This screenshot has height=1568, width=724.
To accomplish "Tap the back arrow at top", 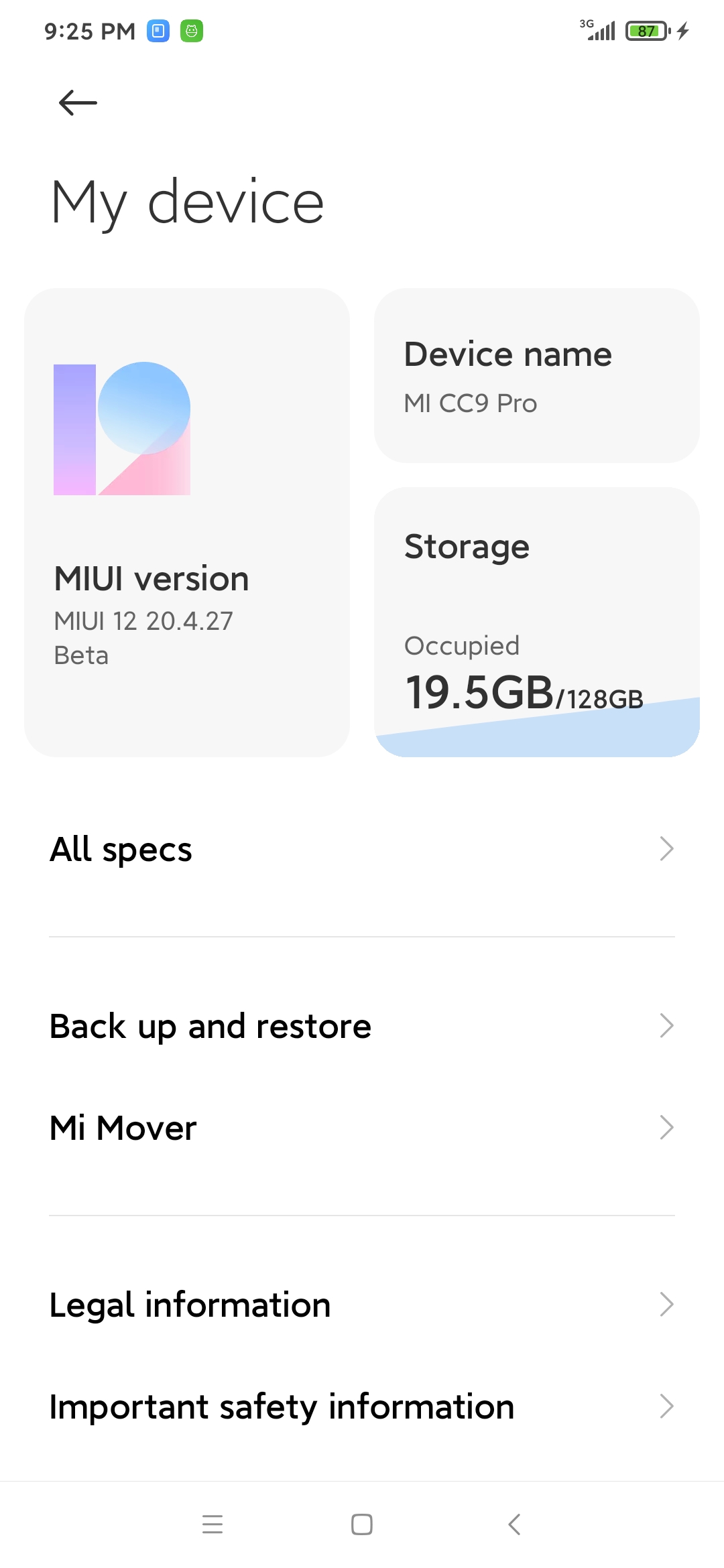I will coord(78,103).
